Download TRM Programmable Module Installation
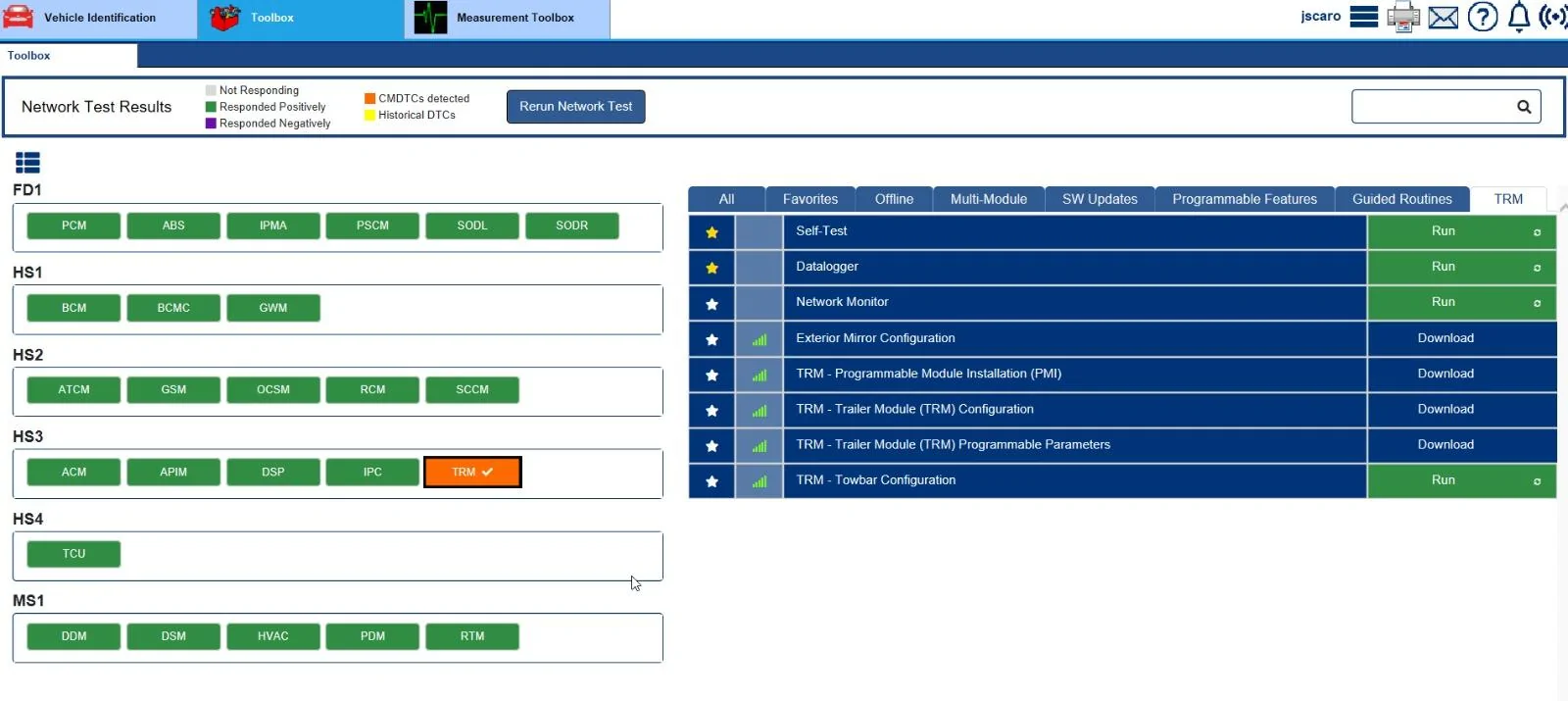The width and height of the screenshot is (1568, 701). [1445, 374]
